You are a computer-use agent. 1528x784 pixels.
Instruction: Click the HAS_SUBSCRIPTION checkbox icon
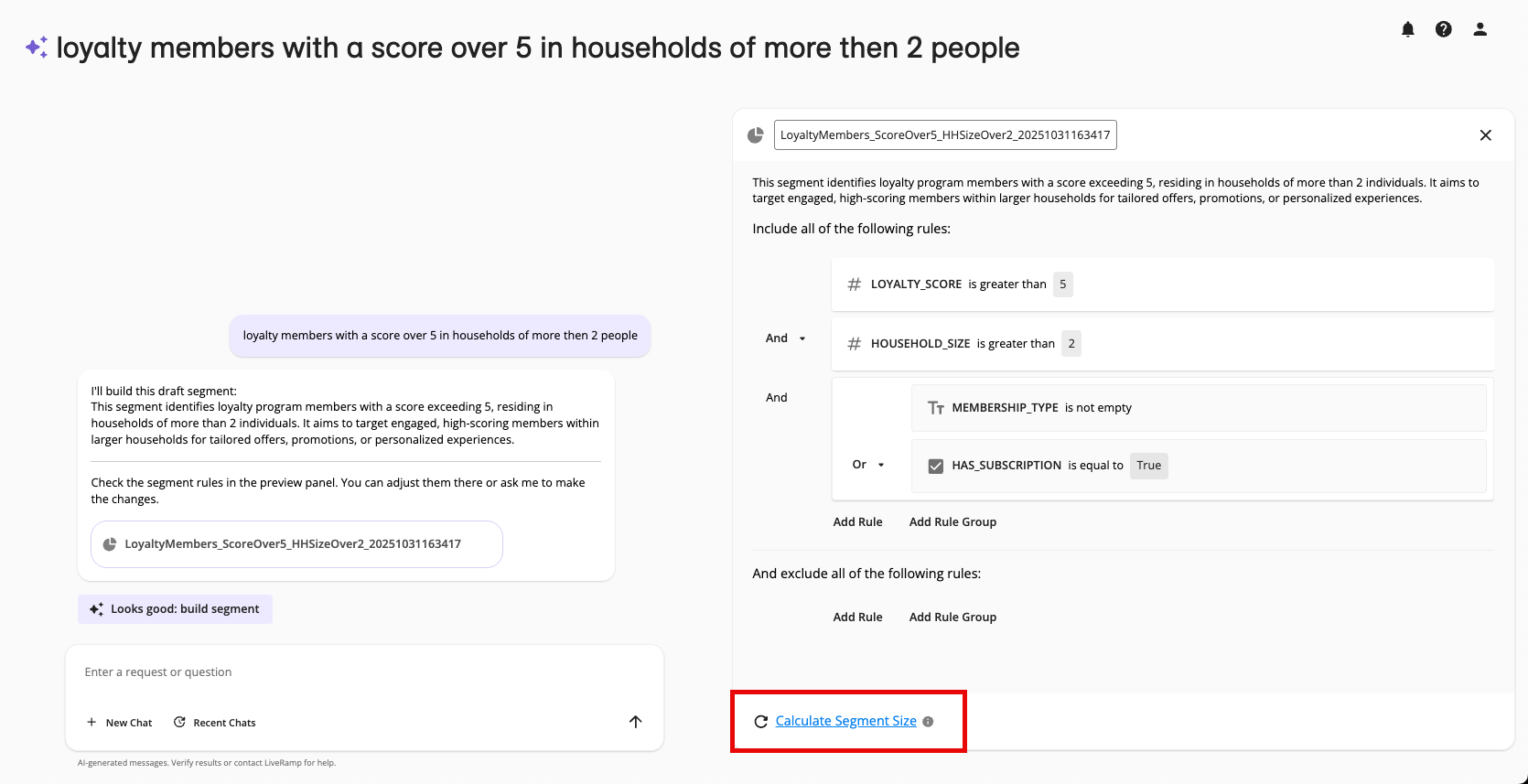(x=935, y=466)
